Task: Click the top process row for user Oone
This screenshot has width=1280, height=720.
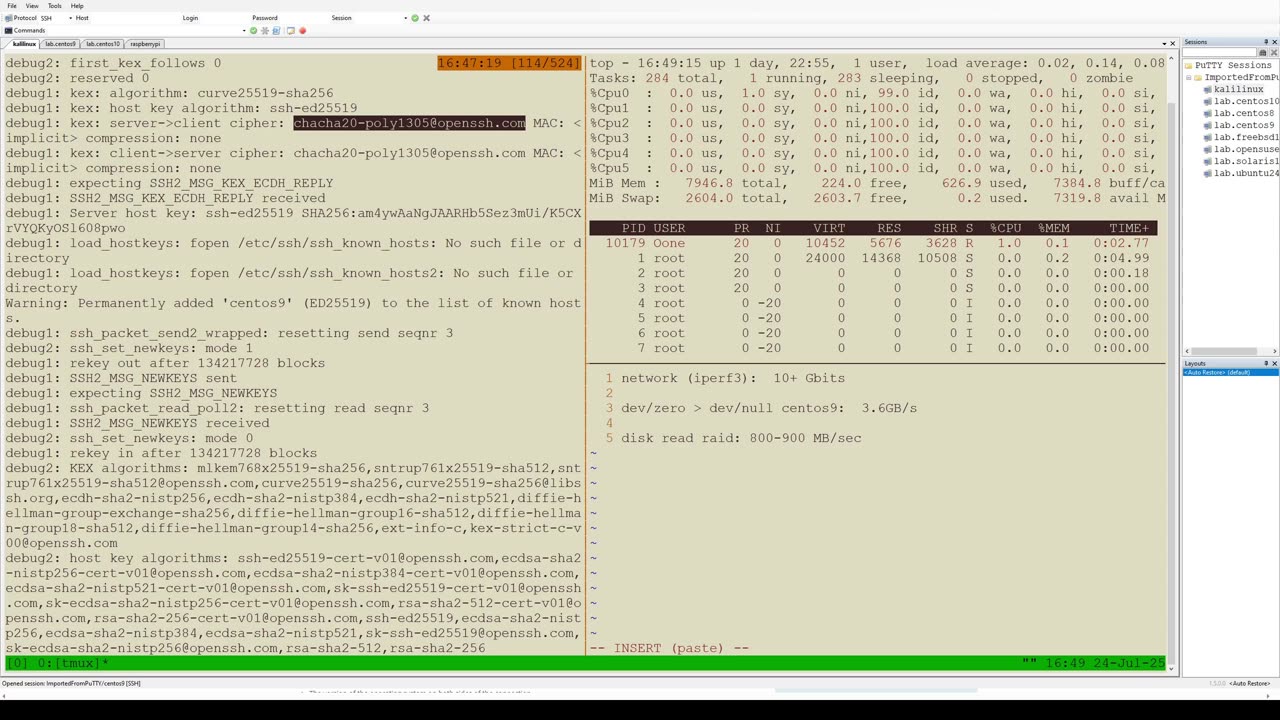Action: pyautogui.click(x=873, y=243)
